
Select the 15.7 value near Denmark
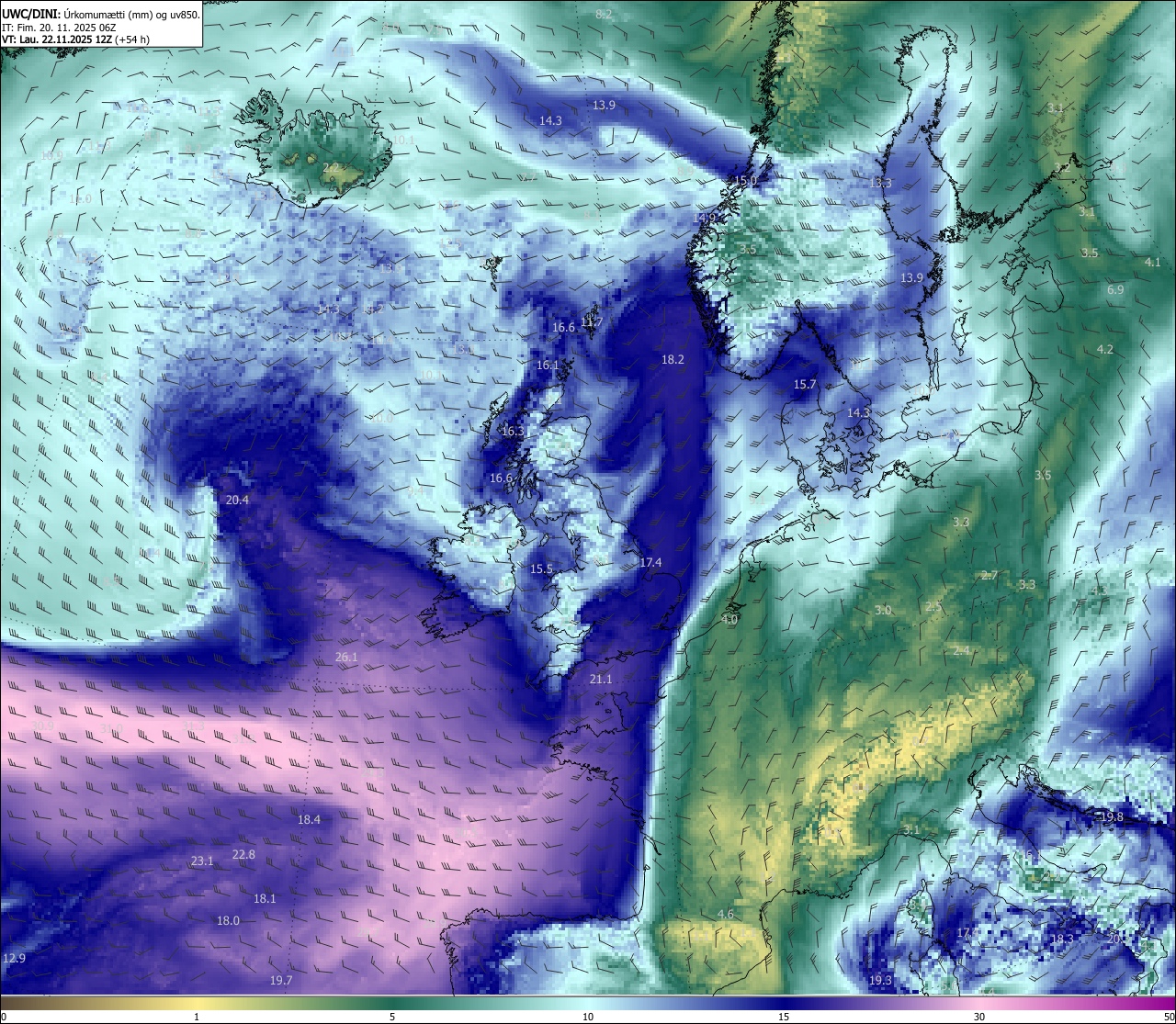(805, 384)
